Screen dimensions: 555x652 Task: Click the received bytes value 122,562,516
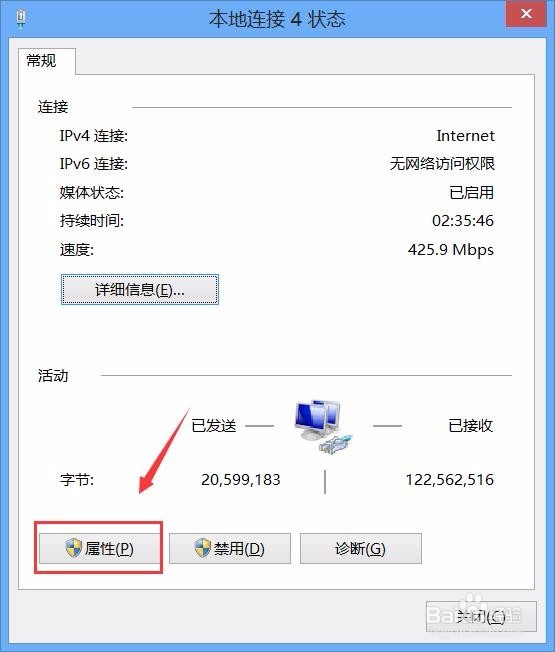pos(450,479)
